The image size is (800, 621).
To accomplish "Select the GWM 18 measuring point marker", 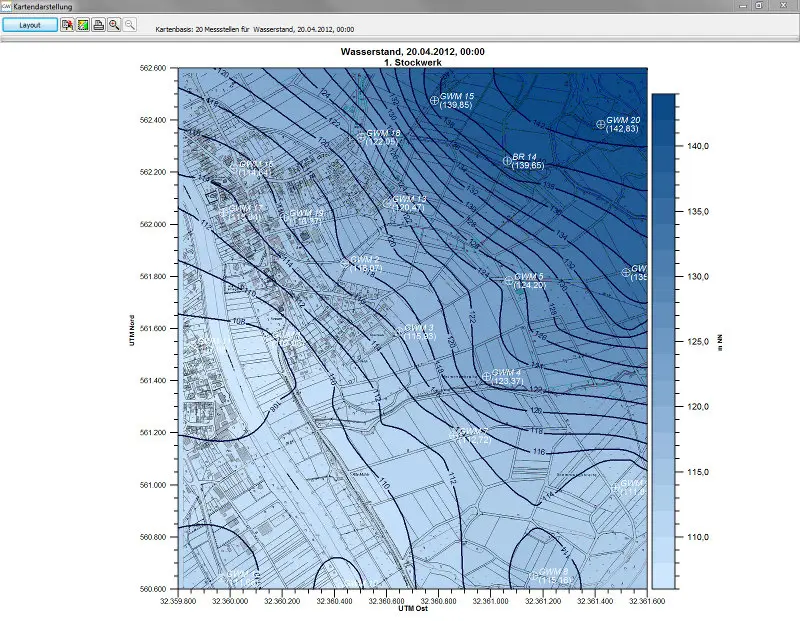I will (x=361, y=137).
